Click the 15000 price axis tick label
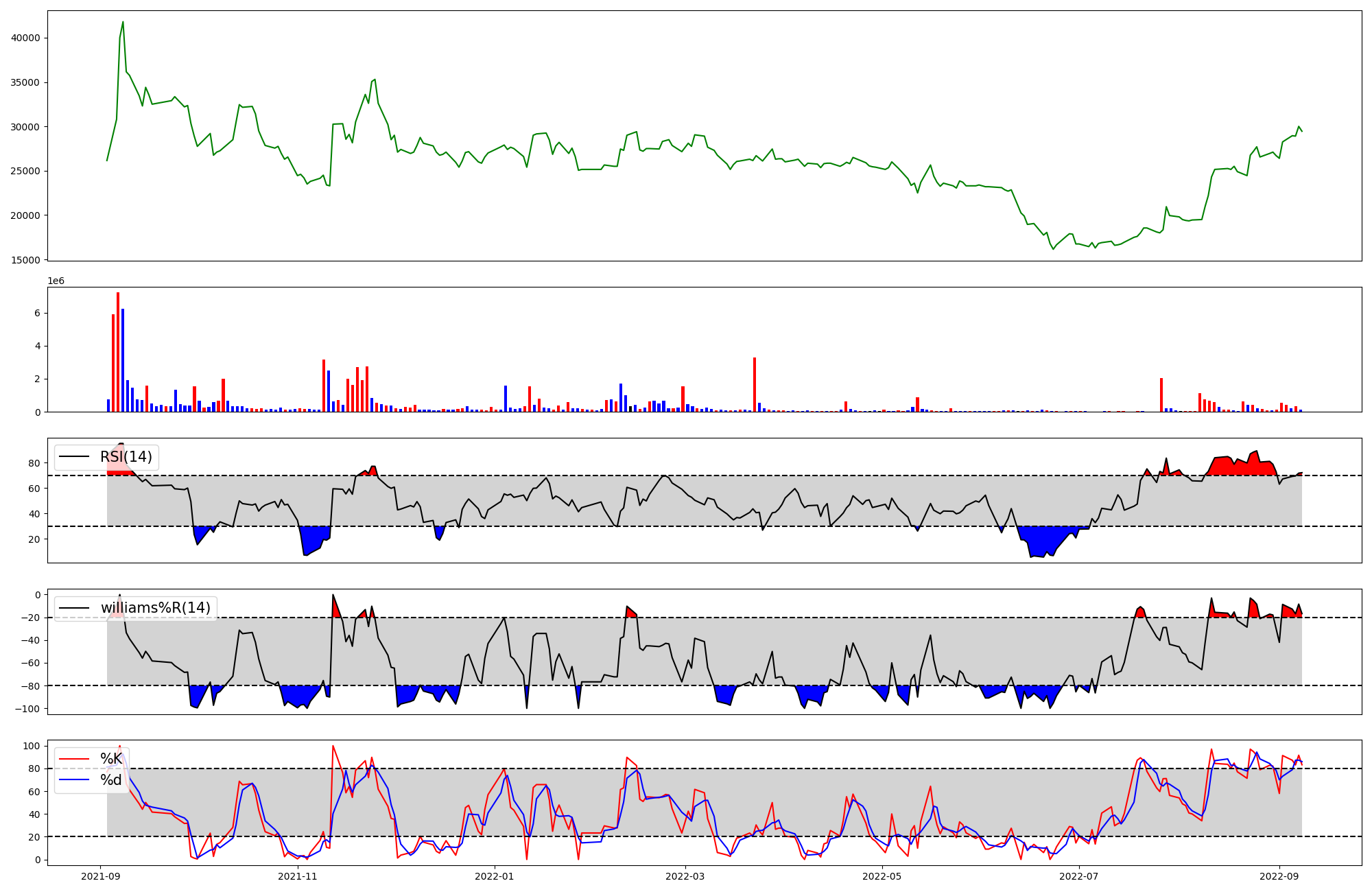1372x892 pixels. (26, 260)
